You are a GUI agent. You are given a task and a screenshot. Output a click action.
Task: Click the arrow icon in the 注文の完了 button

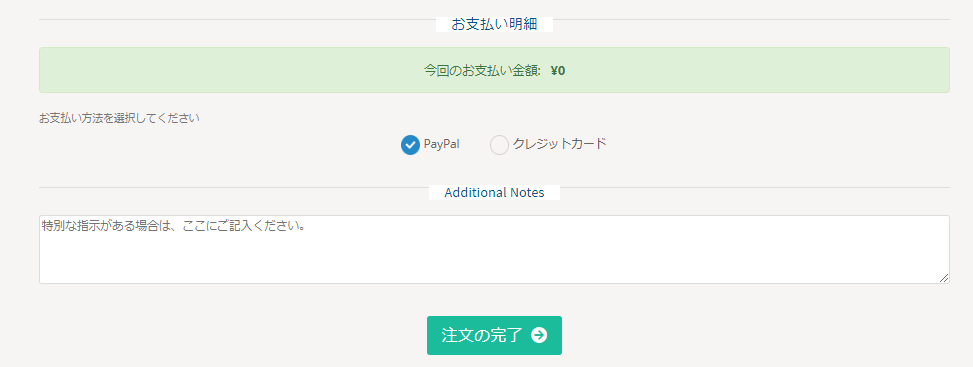[x=539, y=335]
